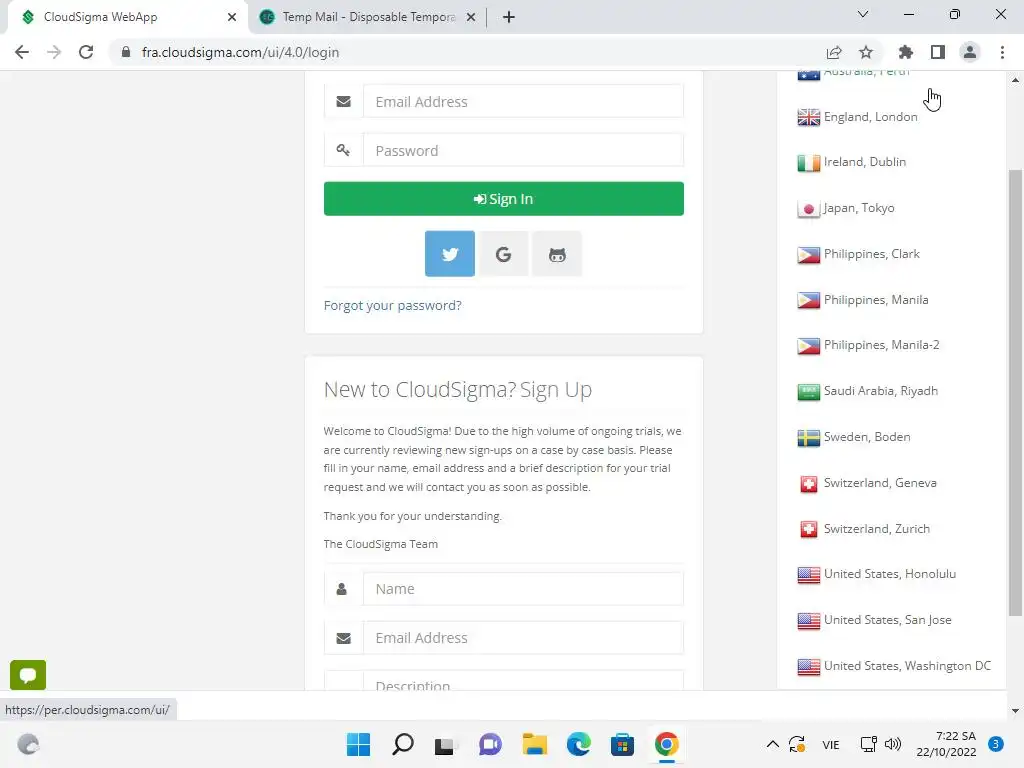Switch to the Temp Mail tab
This screenshot has height=768, width=1024.
click(368, 17)
